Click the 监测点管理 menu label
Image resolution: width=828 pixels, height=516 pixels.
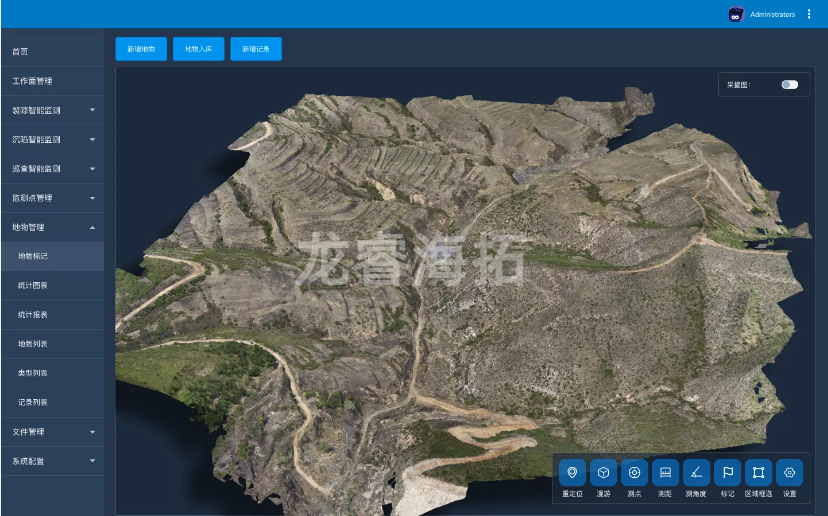click(32, 198)
